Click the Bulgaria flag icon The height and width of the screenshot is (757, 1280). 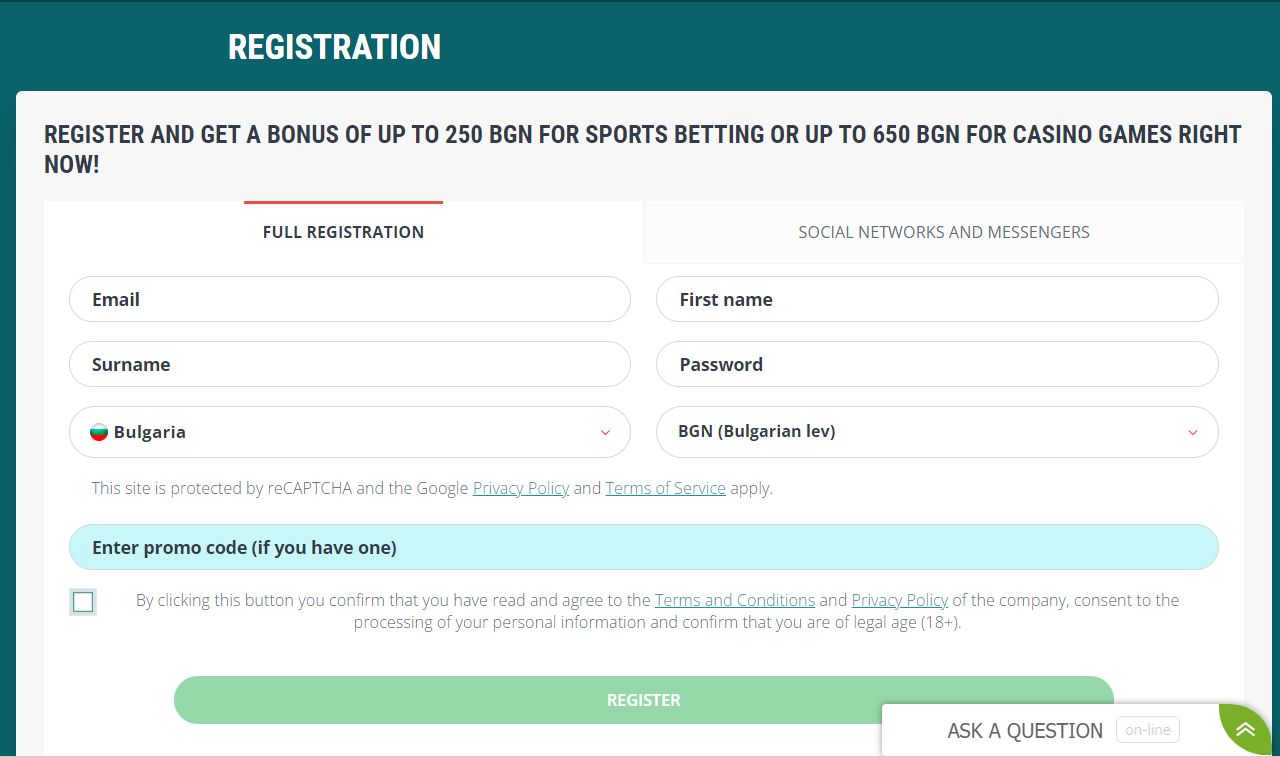pos(99,432)
